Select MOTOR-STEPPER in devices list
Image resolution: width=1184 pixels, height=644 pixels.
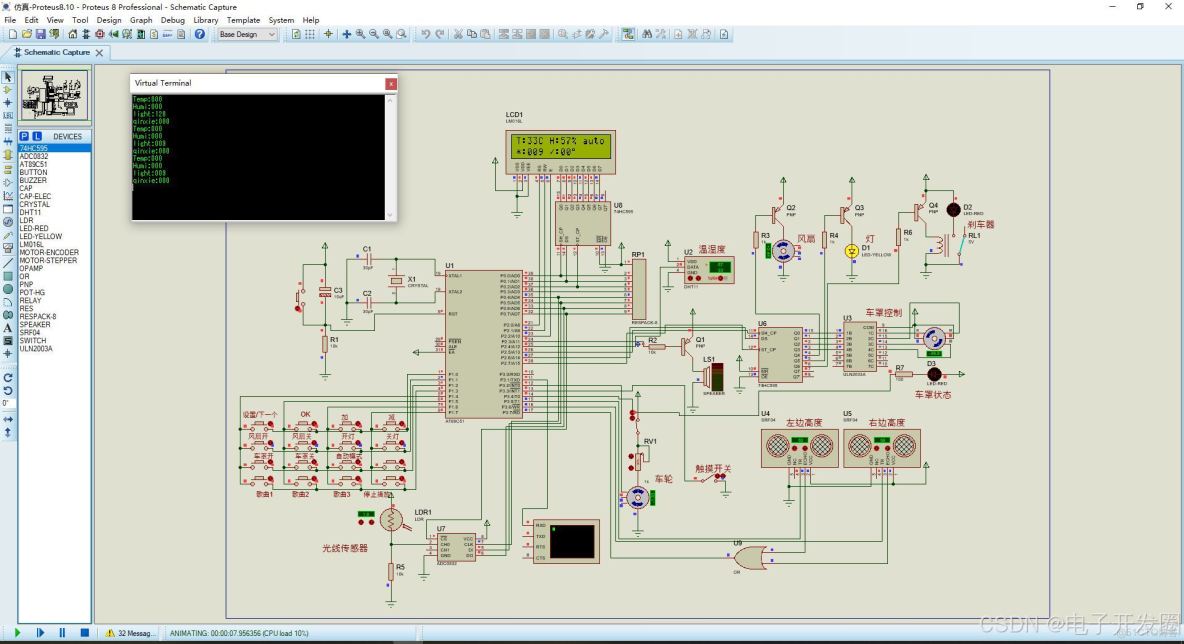point(48,260)
